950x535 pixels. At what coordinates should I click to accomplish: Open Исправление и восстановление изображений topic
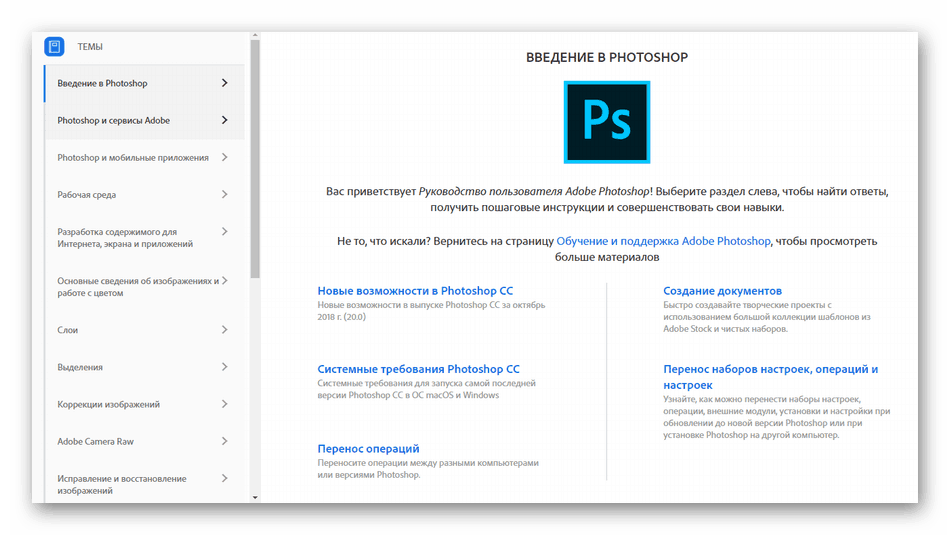(122, 484)
